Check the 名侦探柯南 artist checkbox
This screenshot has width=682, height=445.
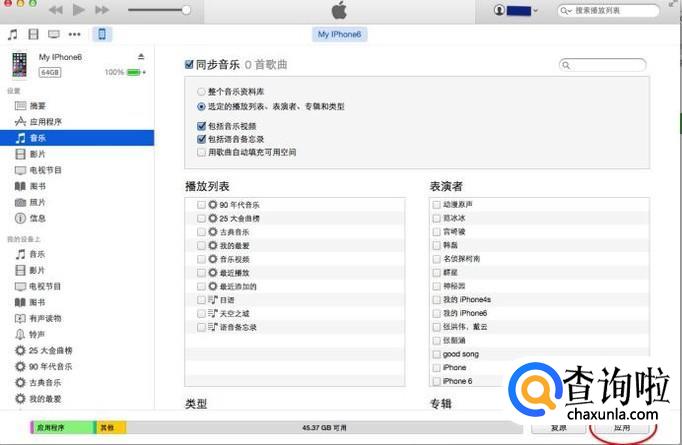pos(436,259)
